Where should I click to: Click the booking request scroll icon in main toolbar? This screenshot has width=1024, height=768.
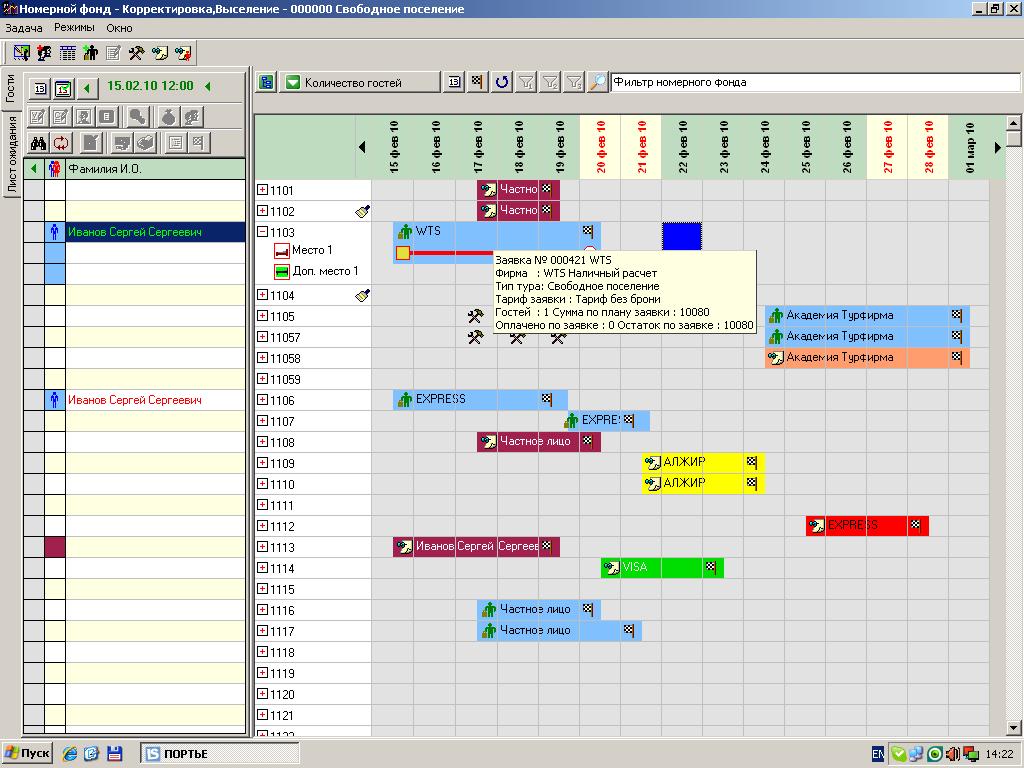[159, 53]
